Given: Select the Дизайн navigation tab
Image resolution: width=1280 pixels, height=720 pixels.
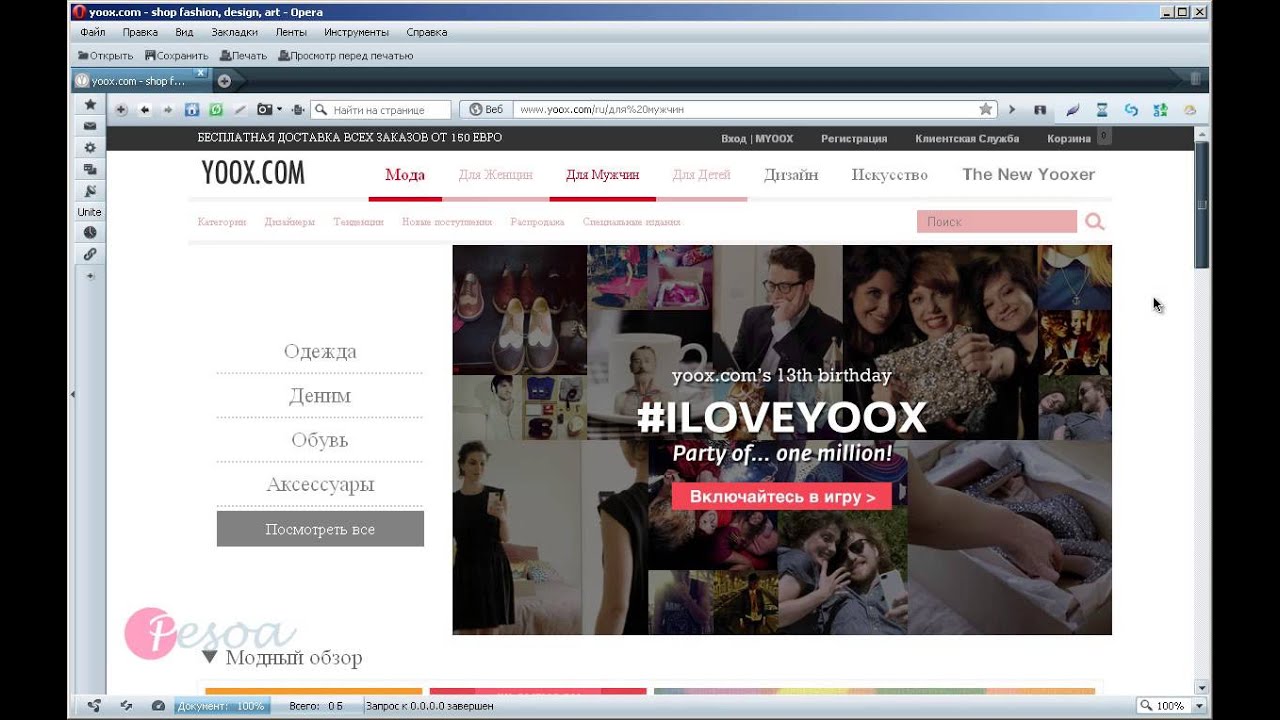Looking at the screenshot, I should pos(791,175).
